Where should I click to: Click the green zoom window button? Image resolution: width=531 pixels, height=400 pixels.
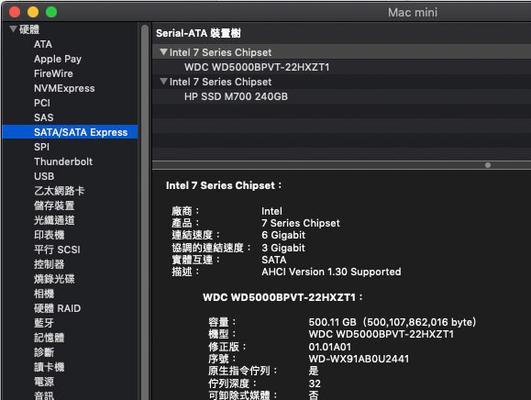[x=51, y=12]
